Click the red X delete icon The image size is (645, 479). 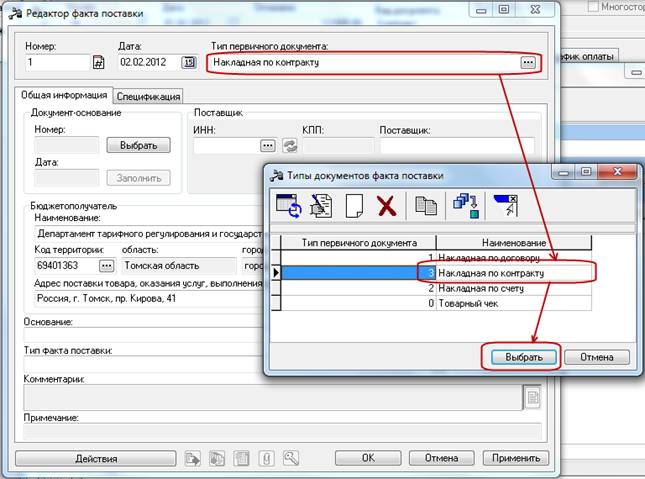click(x=387, y=206)
